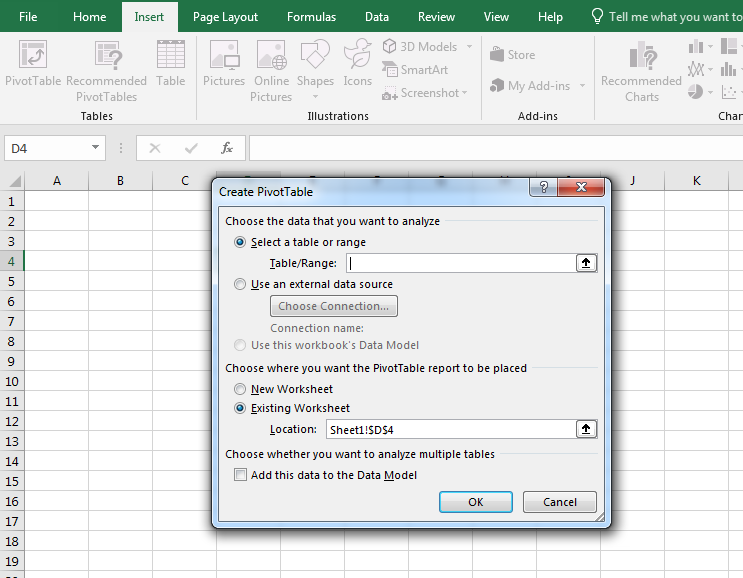Click the scatter chart icon
Viewport: 743px width, 578px height.
729,91
